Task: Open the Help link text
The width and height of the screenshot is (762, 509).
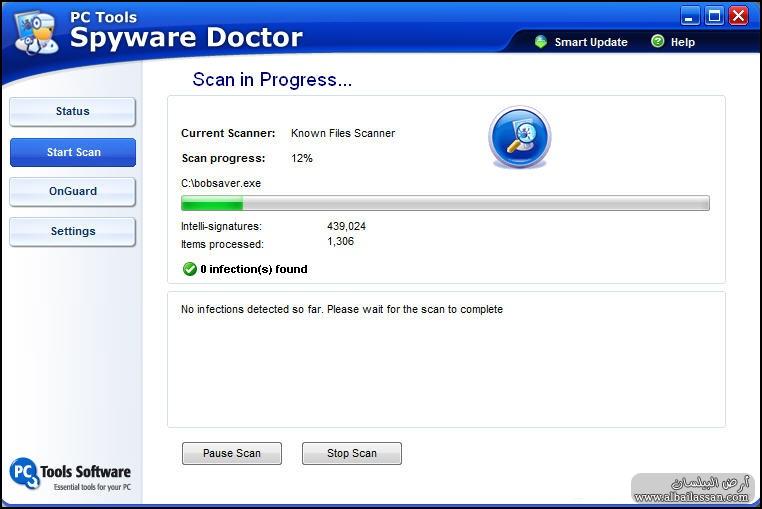Action: click(683, 42)
